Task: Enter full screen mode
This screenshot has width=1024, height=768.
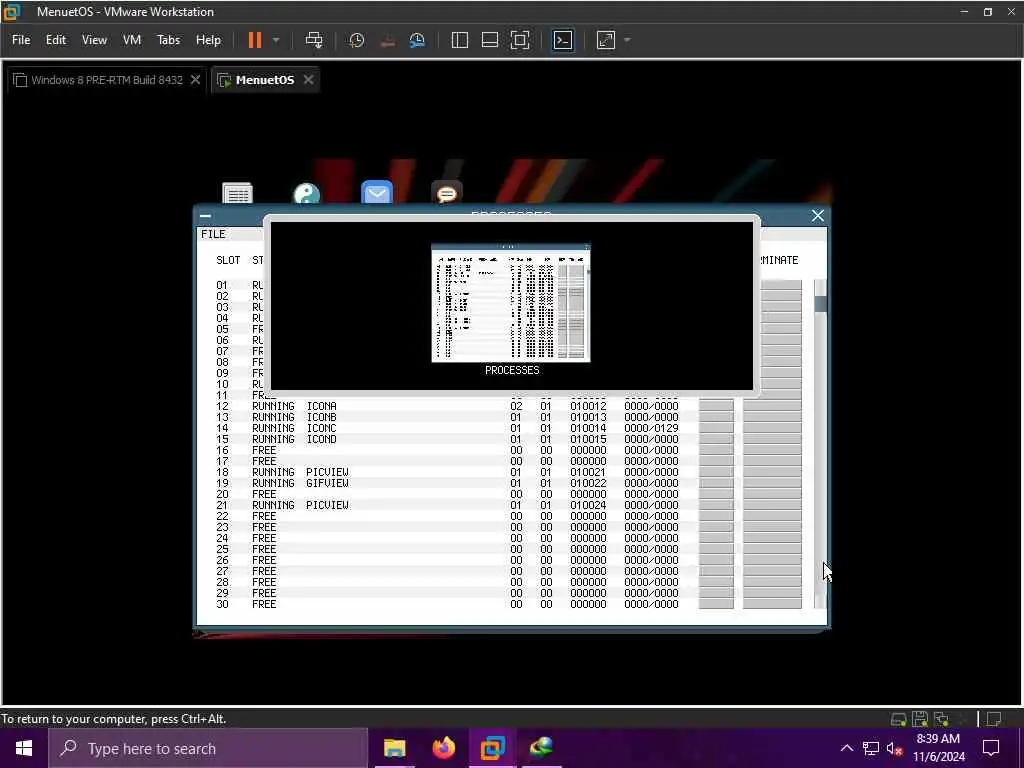Action: (x=520, y=40)
